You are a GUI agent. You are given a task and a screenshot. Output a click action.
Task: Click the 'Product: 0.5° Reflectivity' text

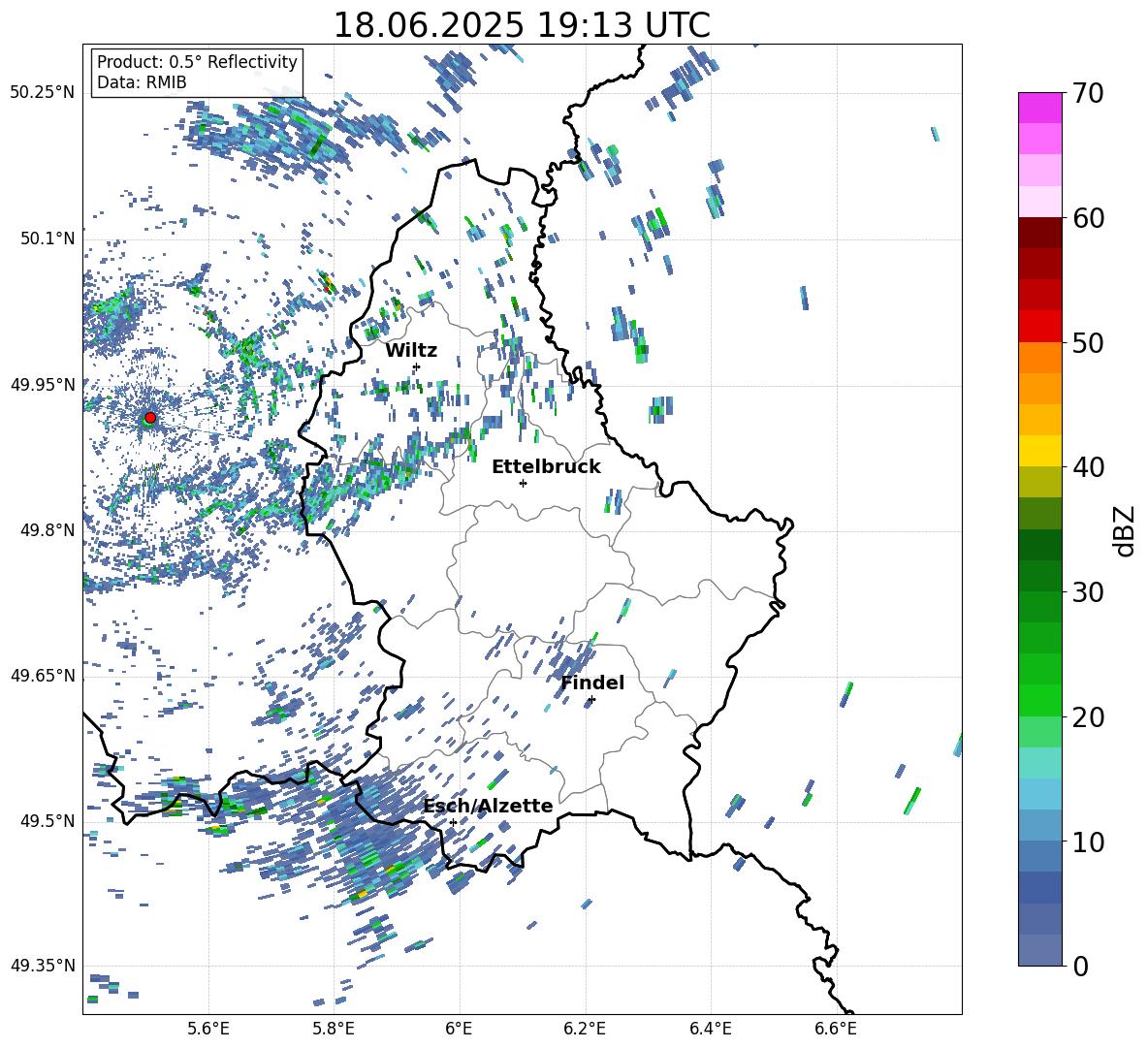(197, 61)
